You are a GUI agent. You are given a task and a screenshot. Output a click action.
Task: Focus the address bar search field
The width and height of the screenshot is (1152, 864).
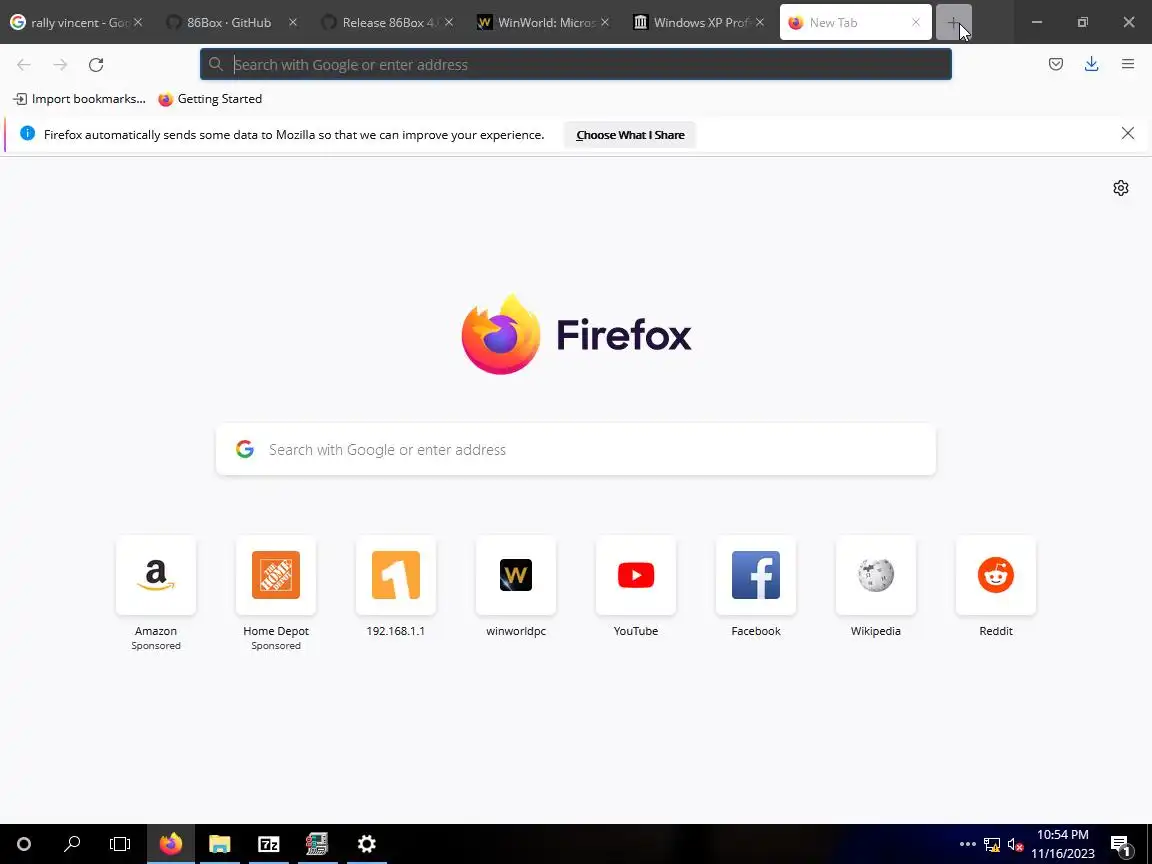tap(575, 65)
